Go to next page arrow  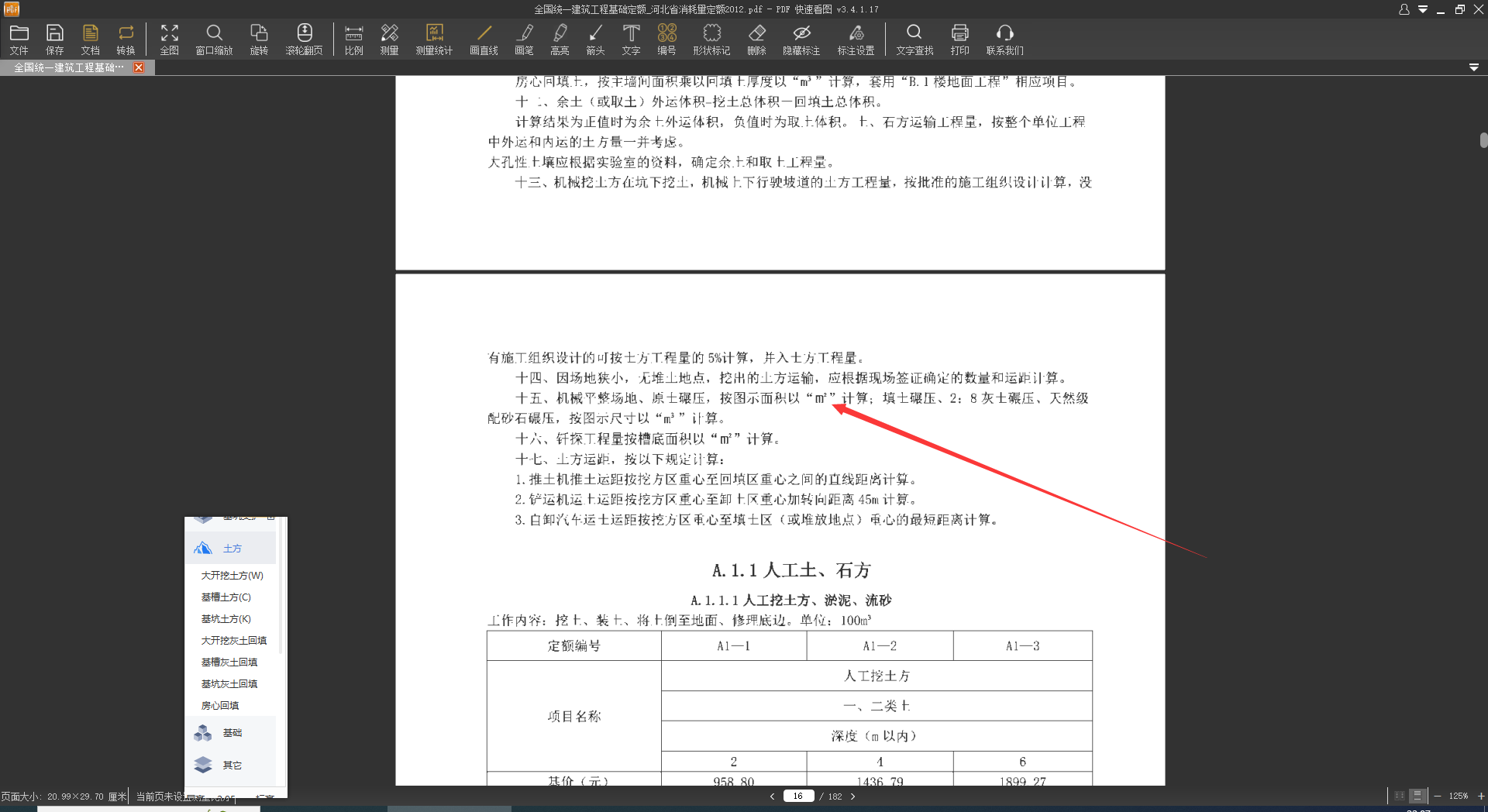tap(853, 797)
